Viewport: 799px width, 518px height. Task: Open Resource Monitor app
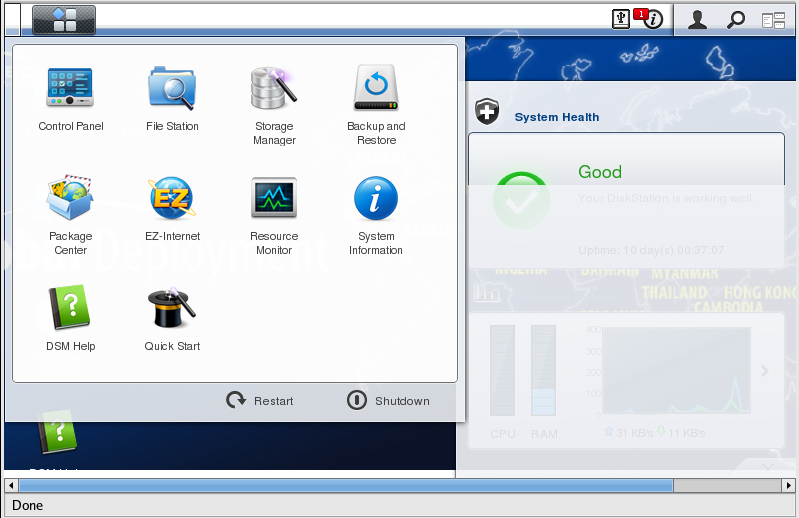[274, 215]
